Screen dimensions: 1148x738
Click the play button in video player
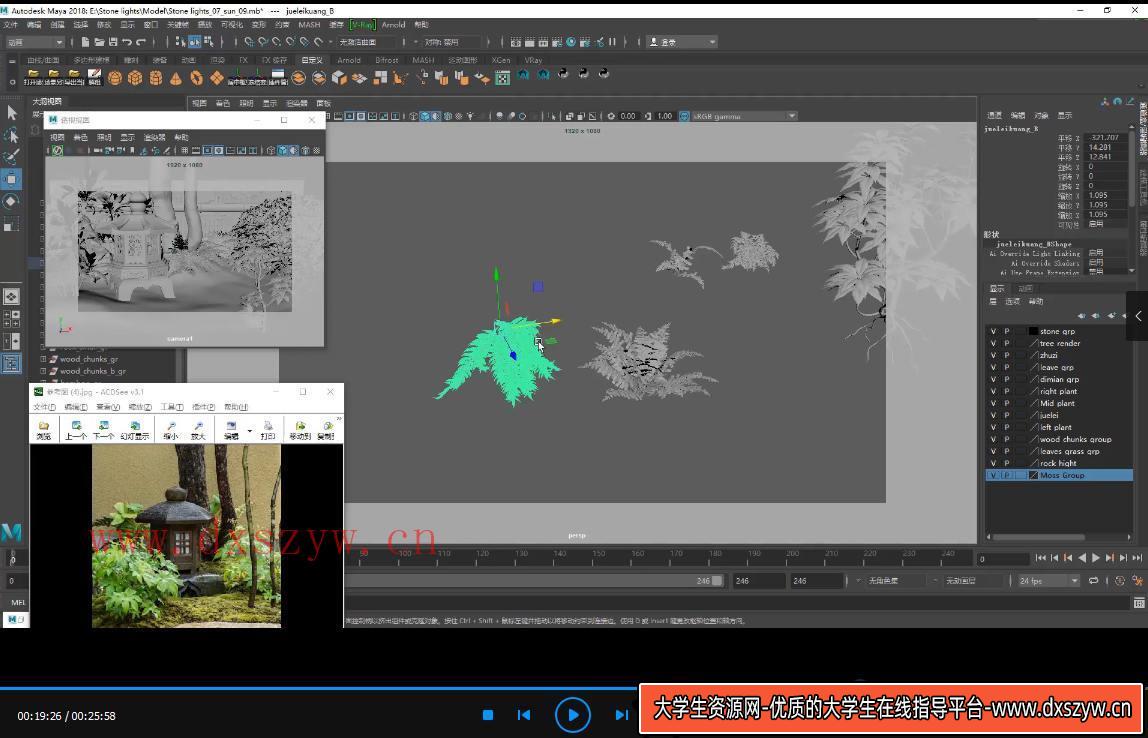[x=573, y=715]
